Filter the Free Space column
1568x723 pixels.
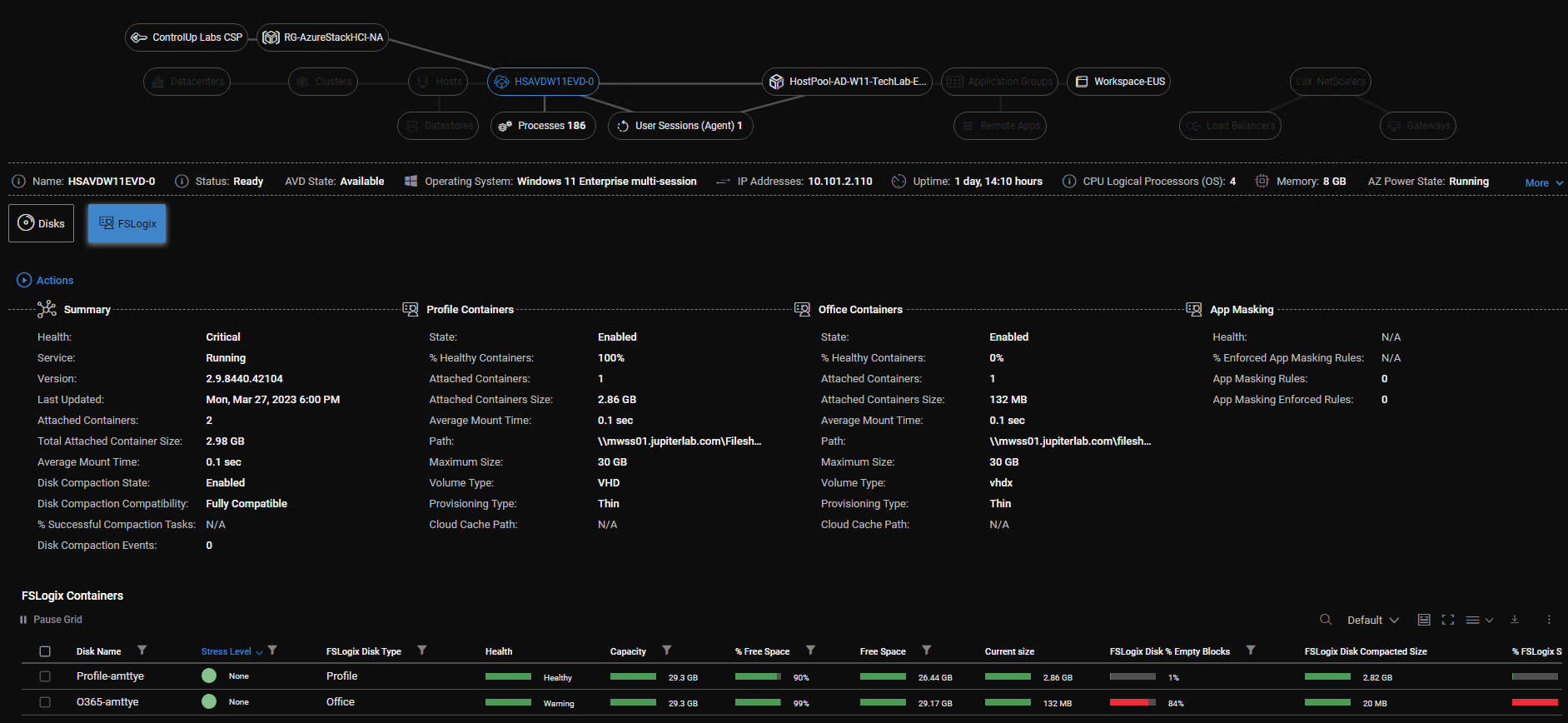[927, 651]
